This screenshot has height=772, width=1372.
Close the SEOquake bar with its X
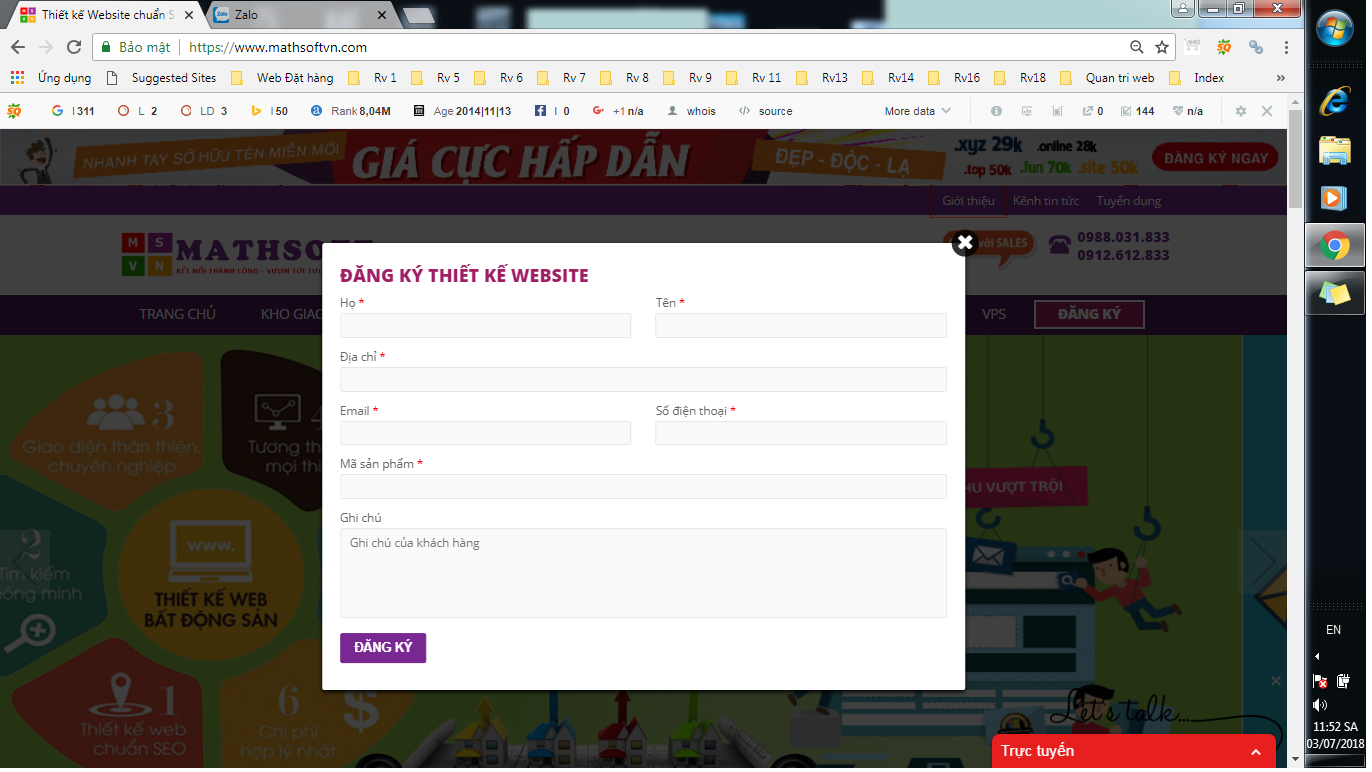(x=1267, y=111)
